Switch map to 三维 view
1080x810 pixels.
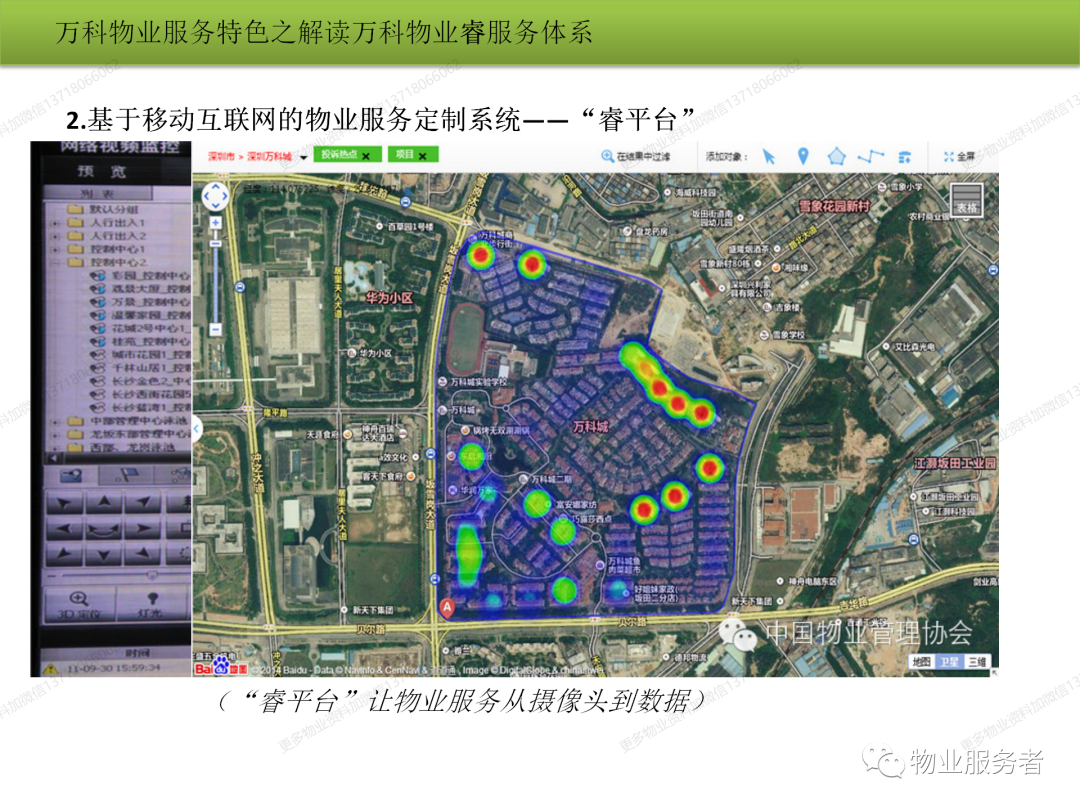click(977, 661)
